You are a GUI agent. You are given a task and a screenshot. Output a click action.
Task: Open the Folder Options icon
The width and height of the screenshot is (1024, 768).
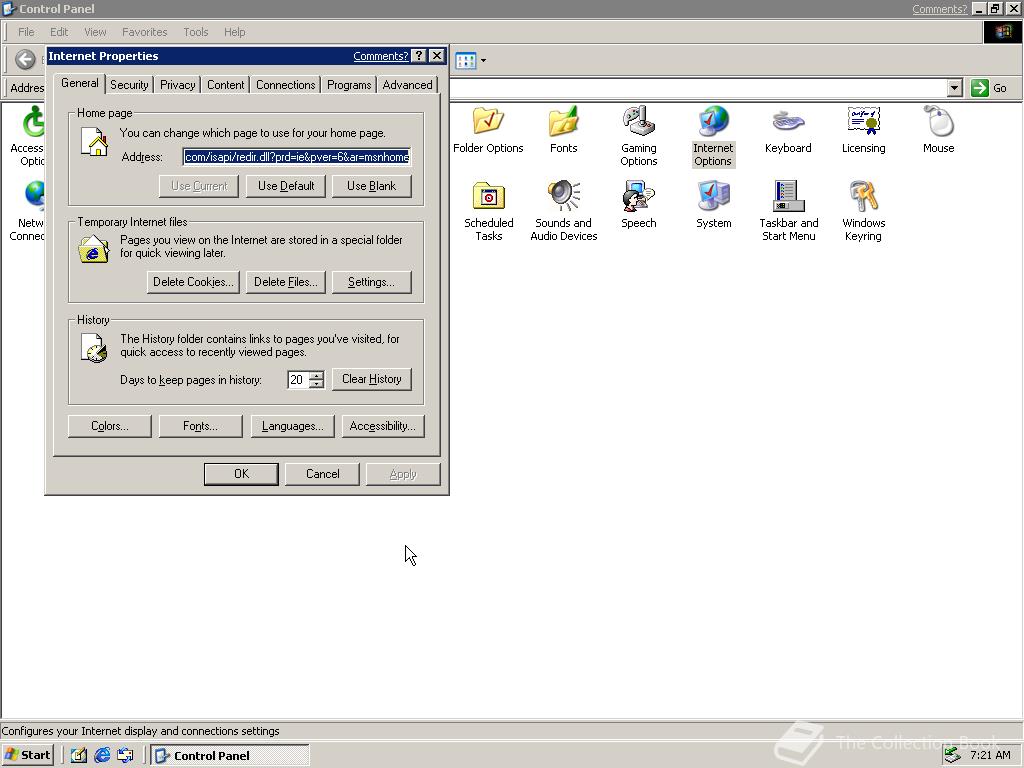pyautogui.click(x=488, y=130)
